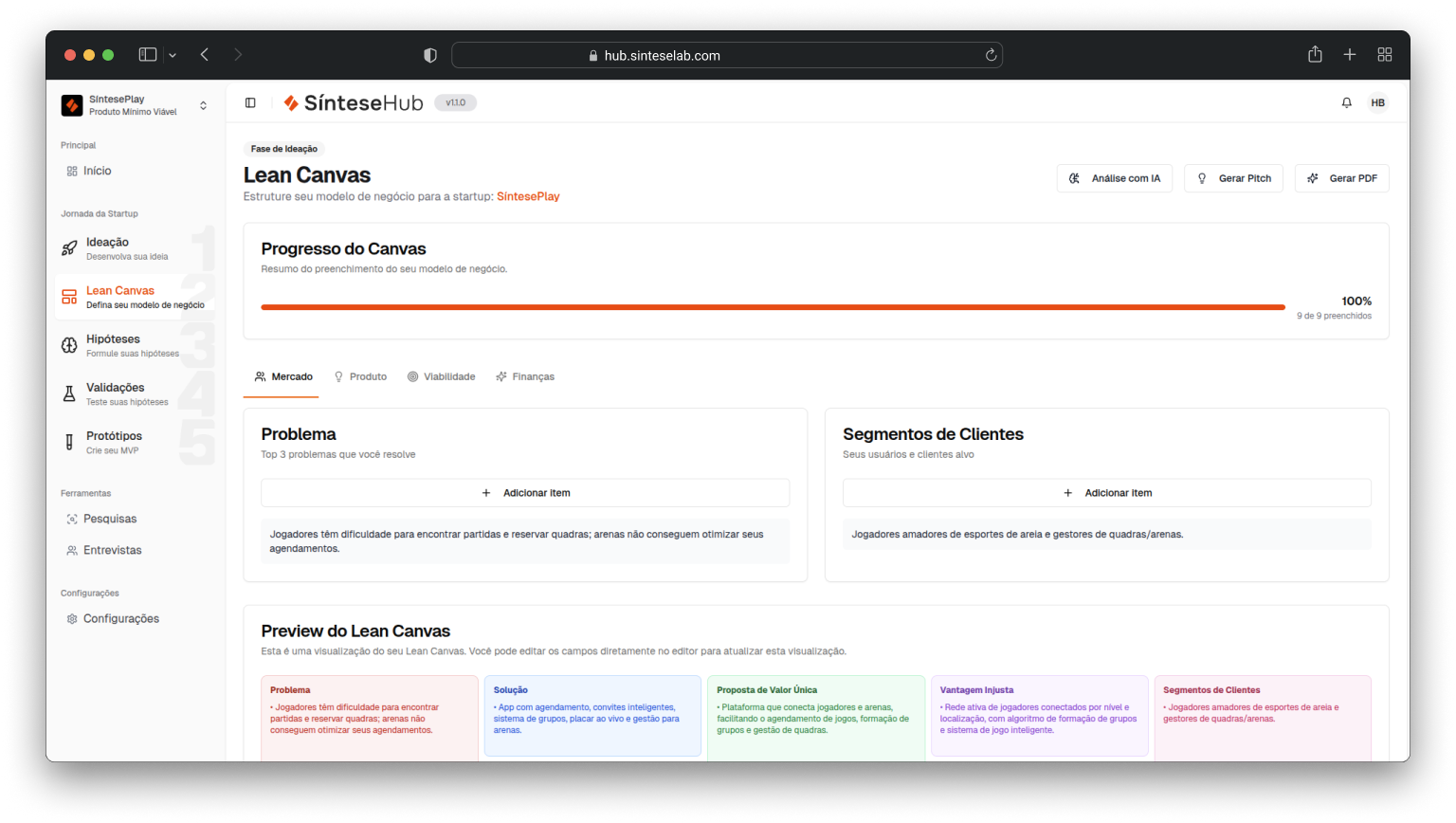Screen dimensions: 1456x823
Task: Toggle Safari sidebar button
Action: click(x=148, y=55)
